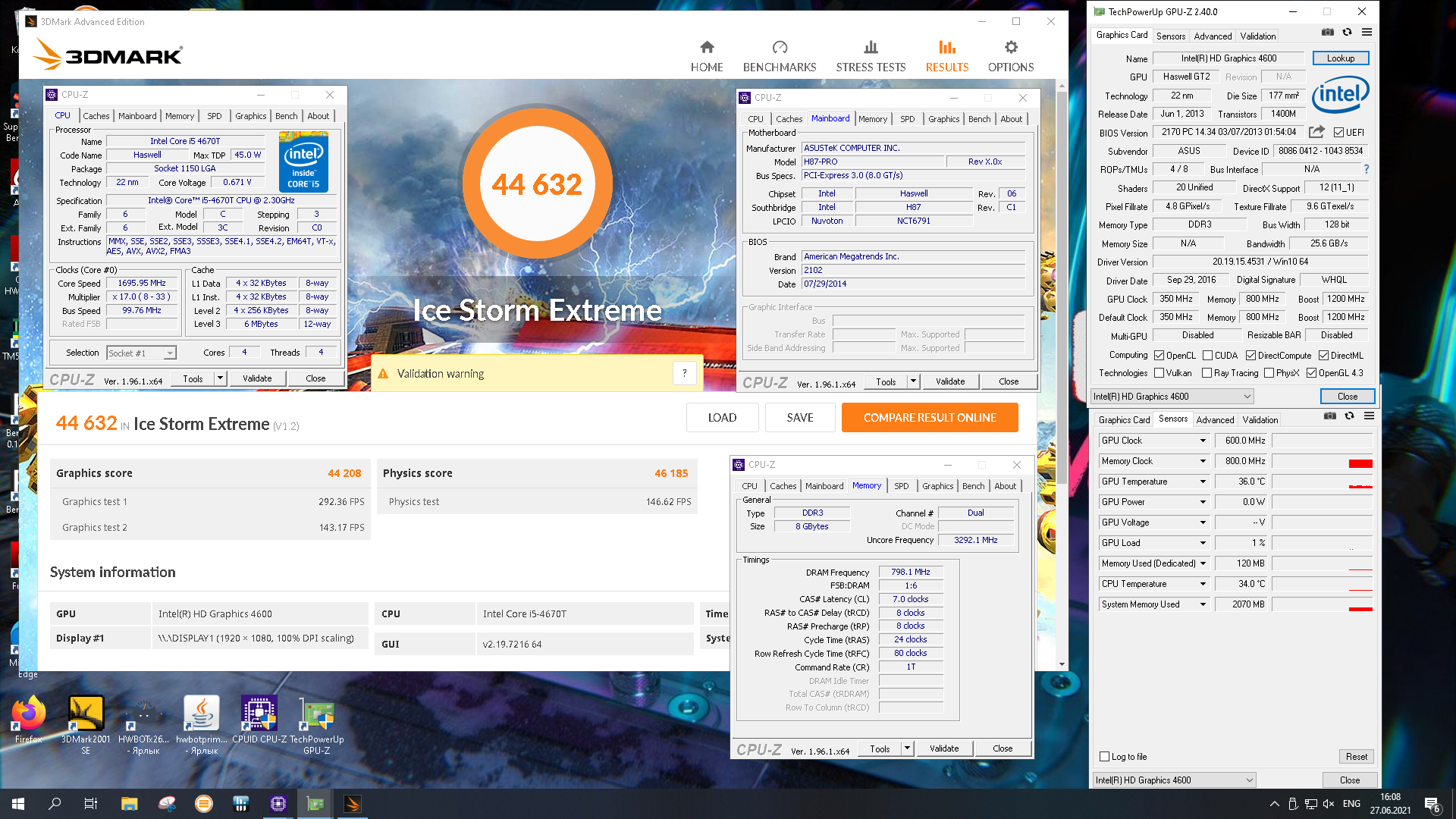This screenshot has height=819, width=1456.
Task: Open BENCHMARKS in 3DMark
Action: click(x=780, y=57)
